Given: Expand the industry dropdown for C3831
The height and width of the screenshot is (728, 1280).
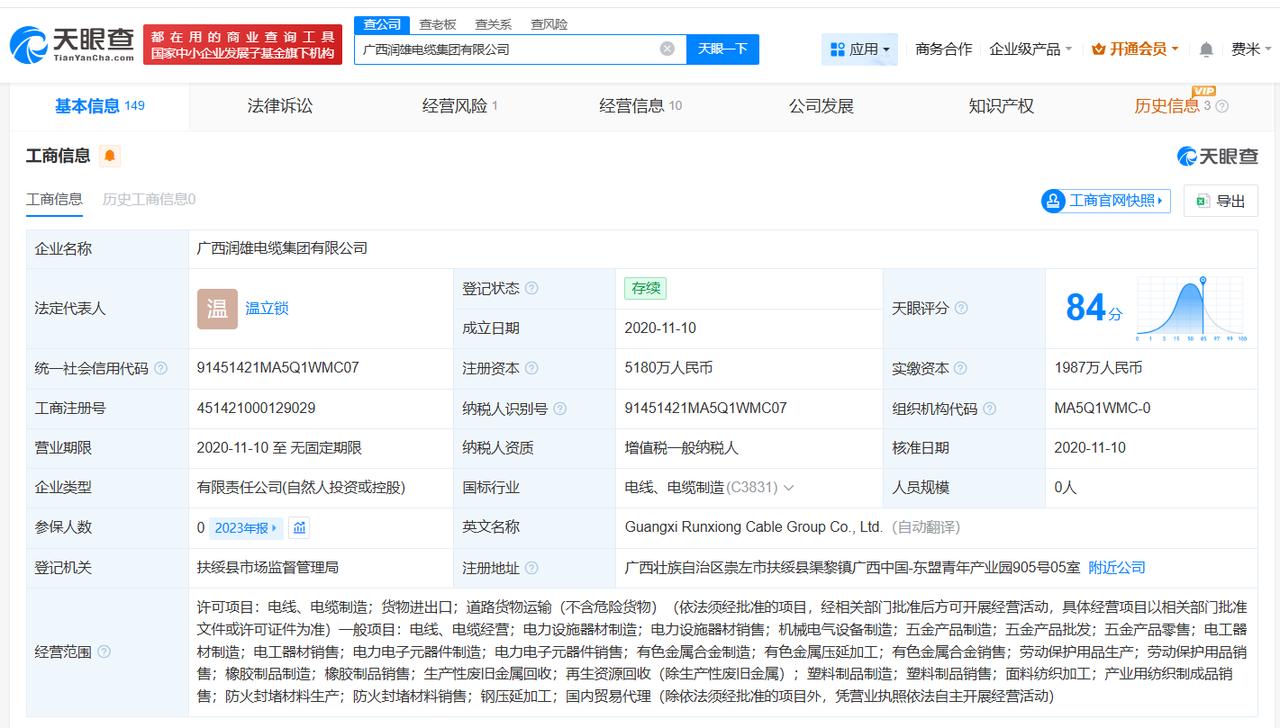Looking at the screenshot, I should 790,487.
